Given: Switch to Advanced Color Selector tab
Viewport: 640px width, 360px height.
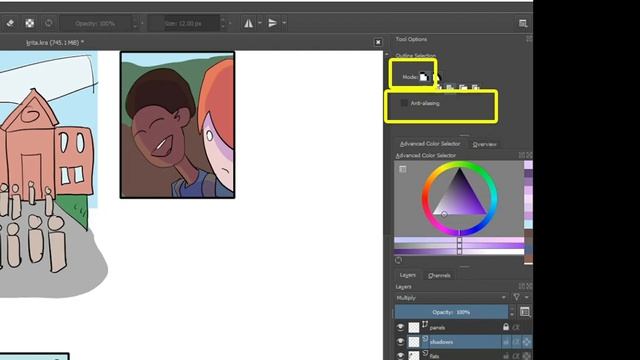Looking at the screenshot, I should 430,144.
